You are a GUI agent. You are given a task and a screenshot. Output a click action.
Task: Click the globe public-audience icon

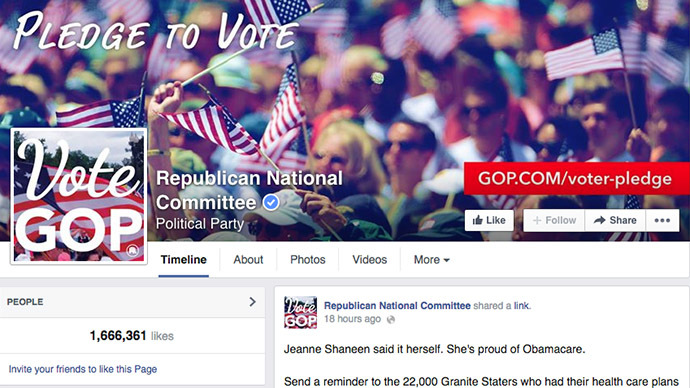pos(391,320)
